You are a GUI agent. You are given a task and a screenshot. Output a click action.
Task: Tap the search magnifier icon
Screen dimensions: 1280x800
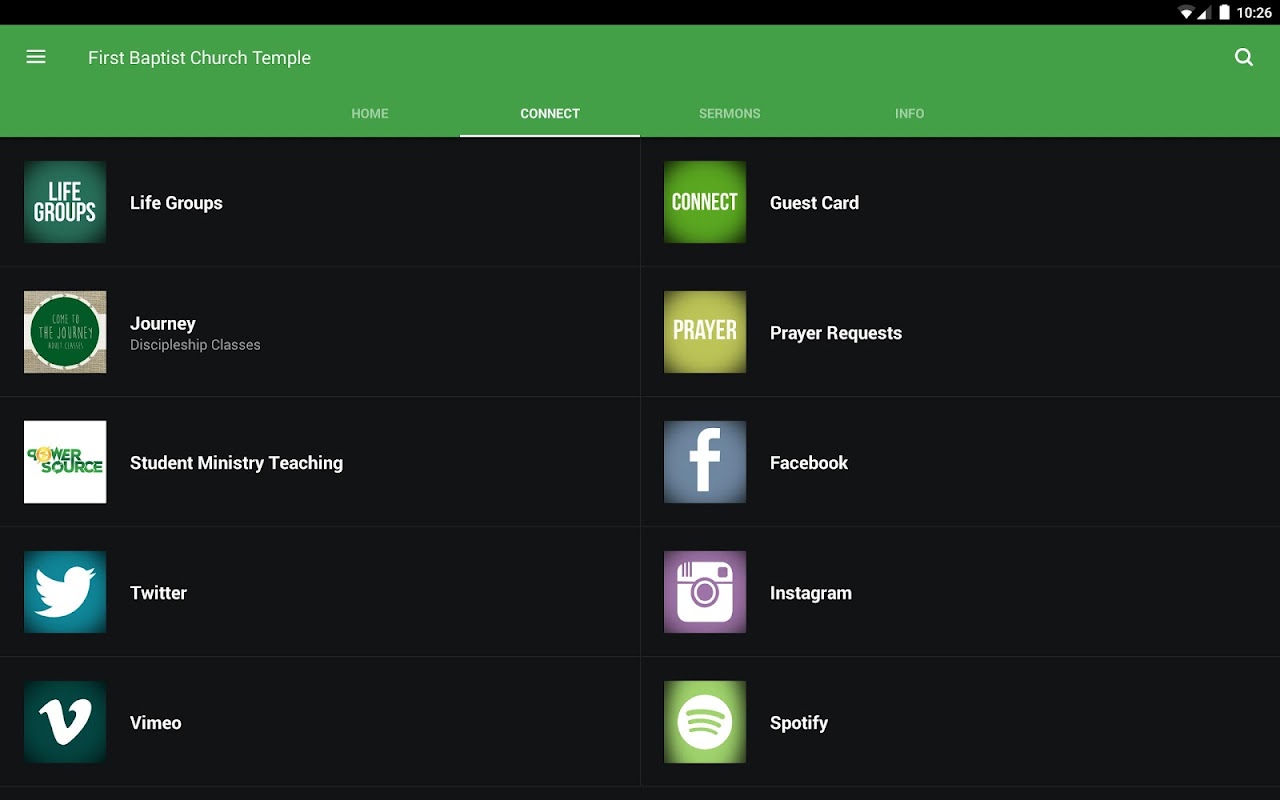(1244, 57)
